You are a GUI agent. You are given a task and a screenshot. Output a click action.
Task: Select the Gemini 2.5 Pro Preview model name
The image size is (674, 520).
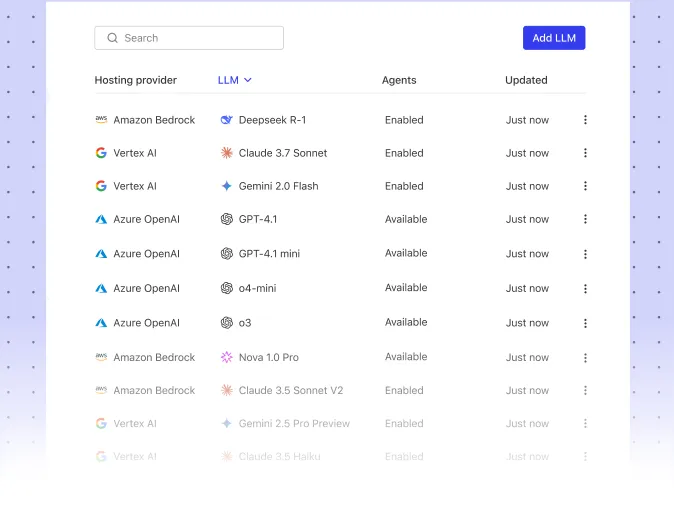pos(294,423)
